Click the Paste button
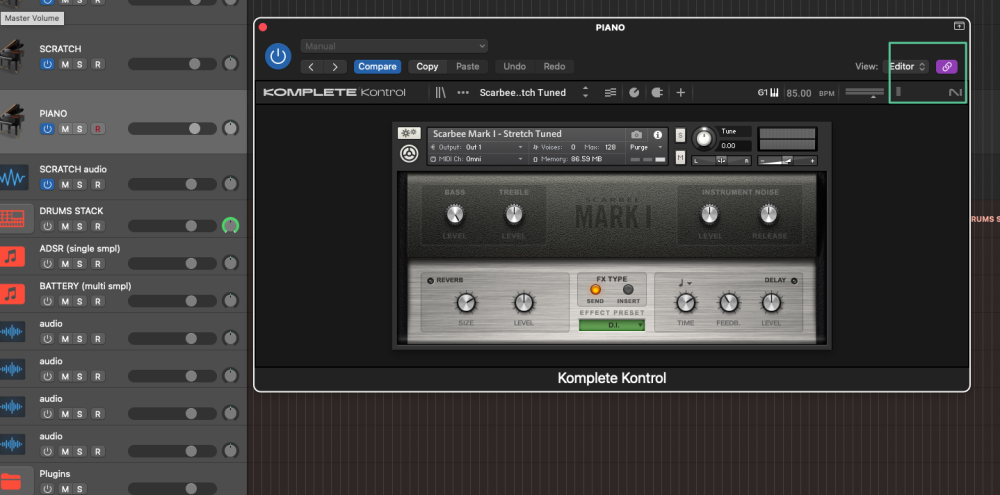This screenshot has height=495, width=1000. pyautogui.click(x=467, y=67)
